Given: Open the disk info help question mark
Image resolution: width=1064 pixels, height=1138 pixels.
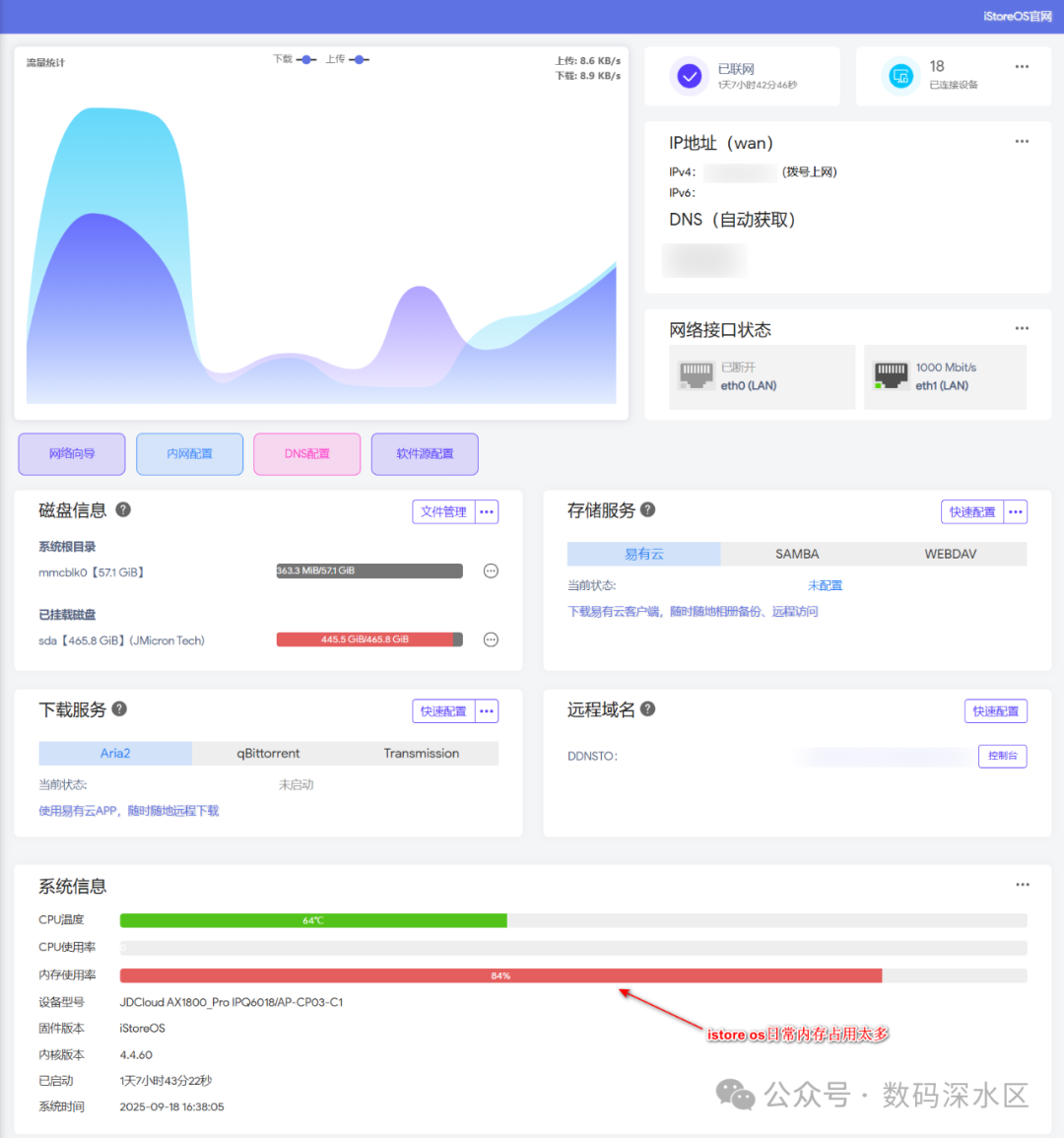Looking at the screenshot, I should click(x=123, y=509).
